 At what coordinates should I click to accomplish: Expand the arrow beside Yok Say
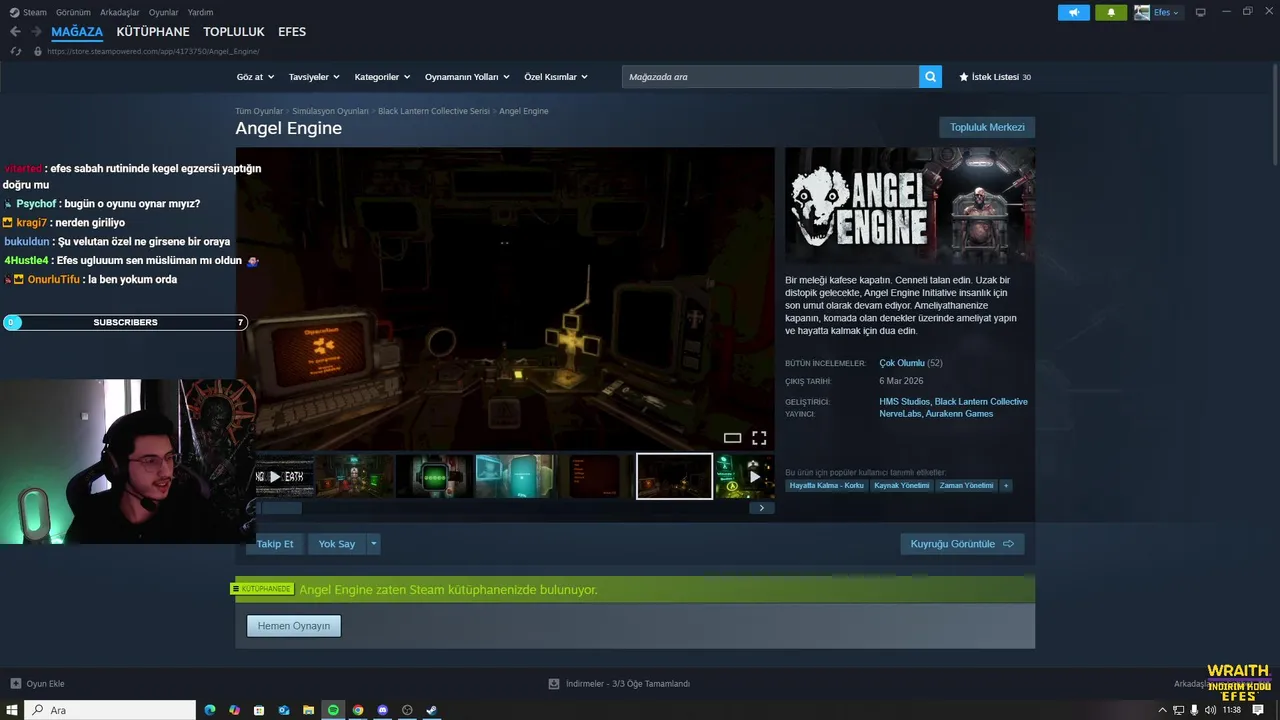pyautogui.click(x=373, y=544)
